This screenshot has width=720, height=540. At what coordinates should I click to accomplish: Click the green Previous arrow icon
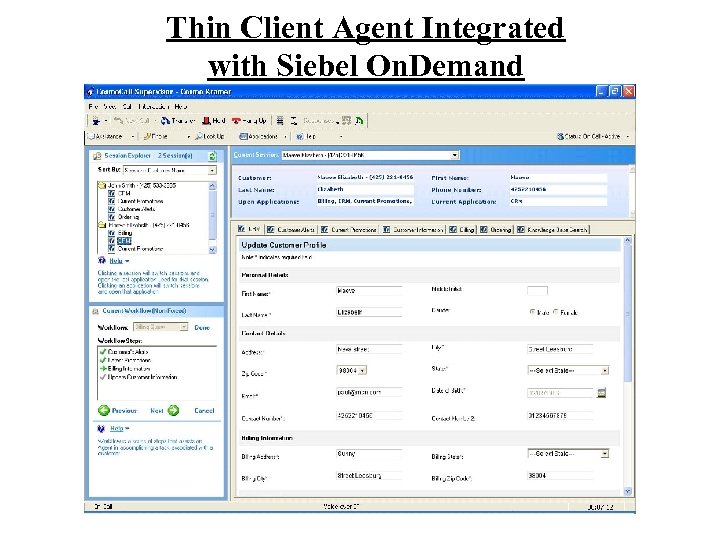(104, 411)
